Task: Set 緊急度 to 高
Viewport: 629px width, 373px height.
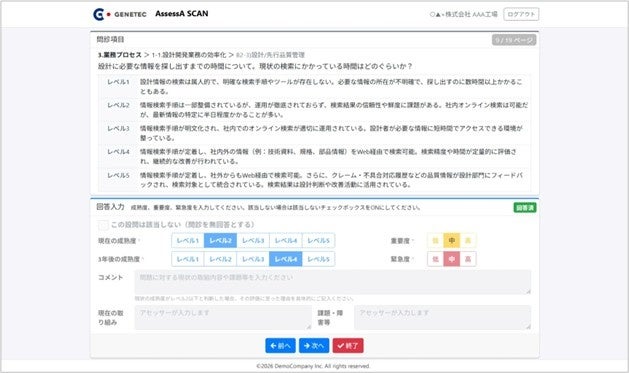Action: (x=468, y=259)
